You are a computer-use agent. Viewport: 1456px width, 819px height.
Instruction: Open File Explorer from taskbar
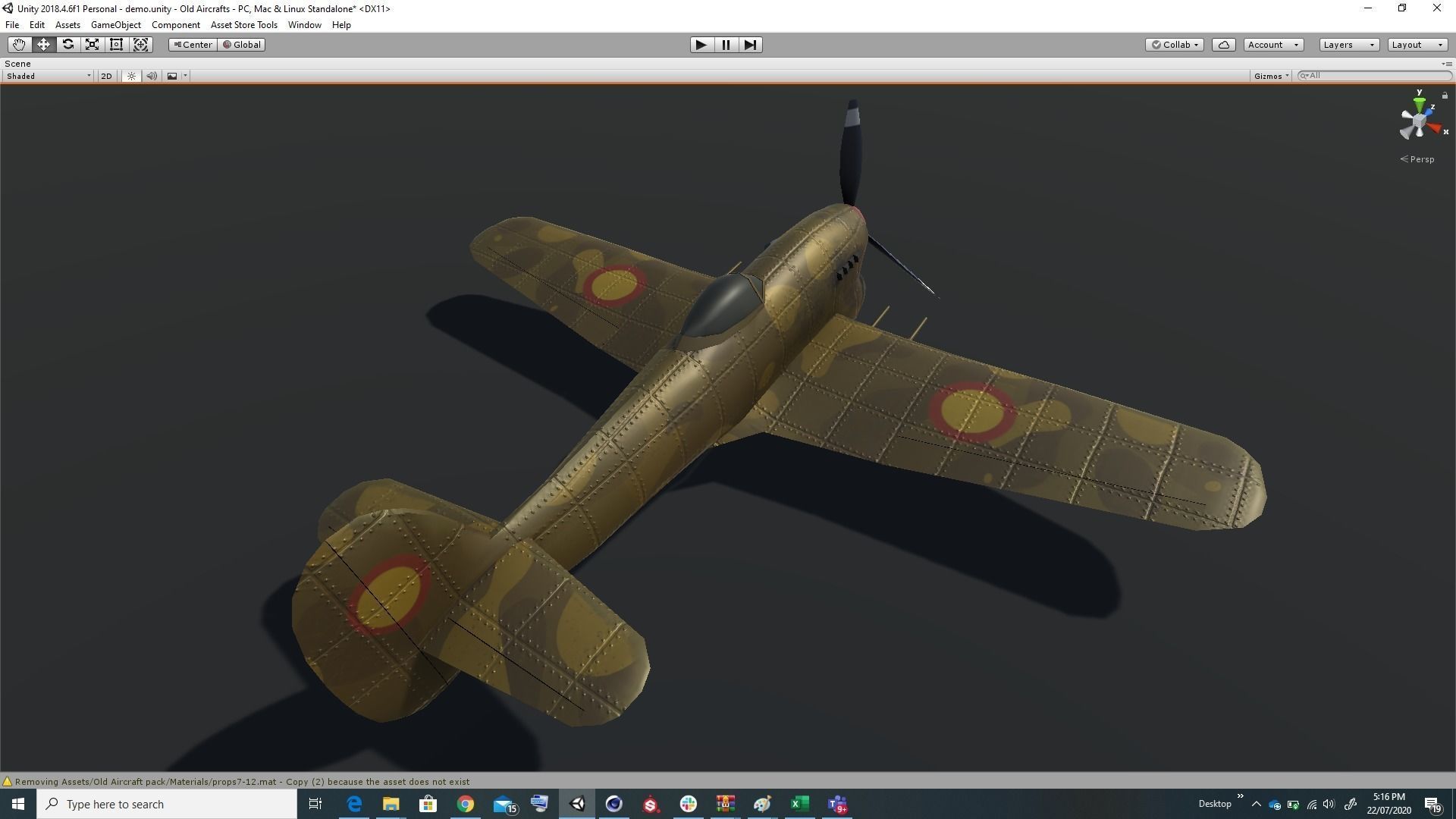click(391, 804)
